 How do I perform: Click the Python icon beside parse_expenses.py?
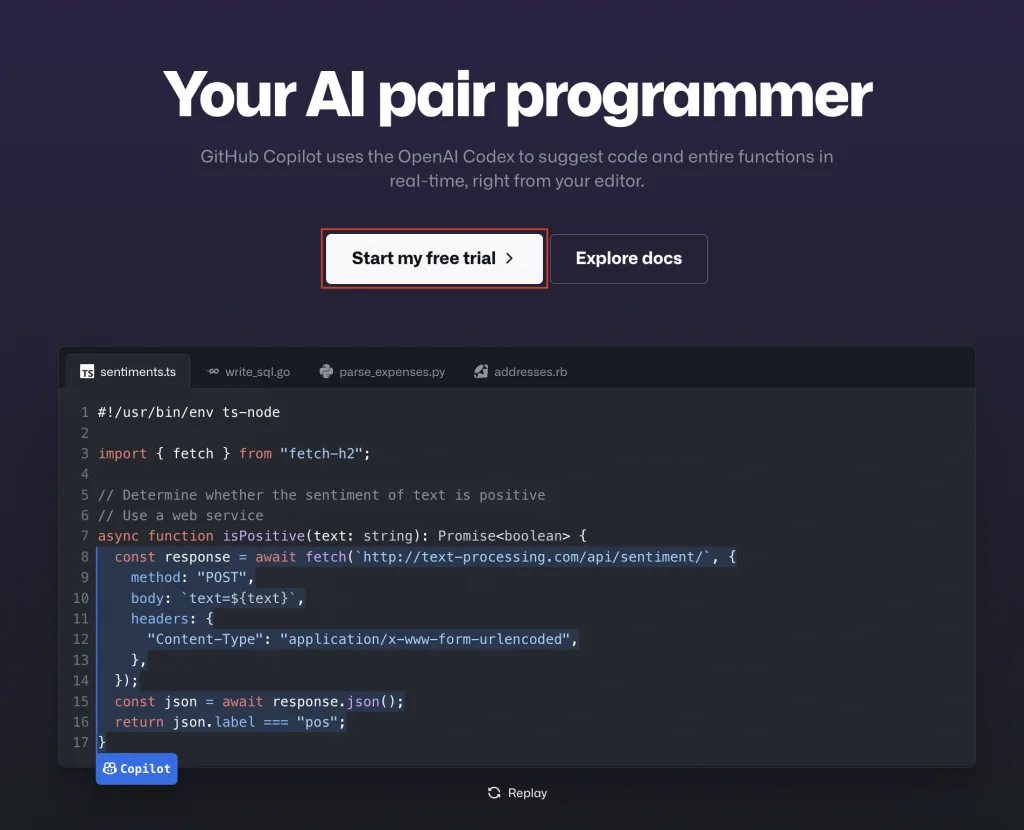coord(326,372)
